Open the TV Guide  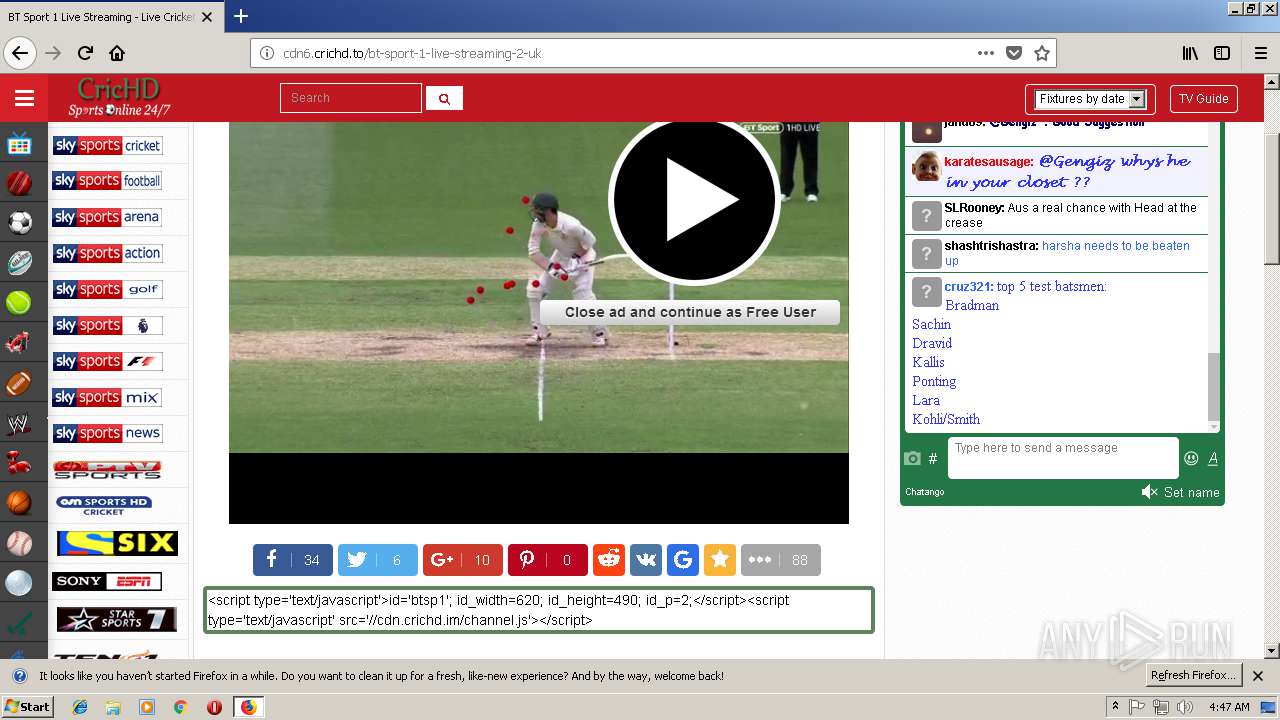tap(1203, 99)
